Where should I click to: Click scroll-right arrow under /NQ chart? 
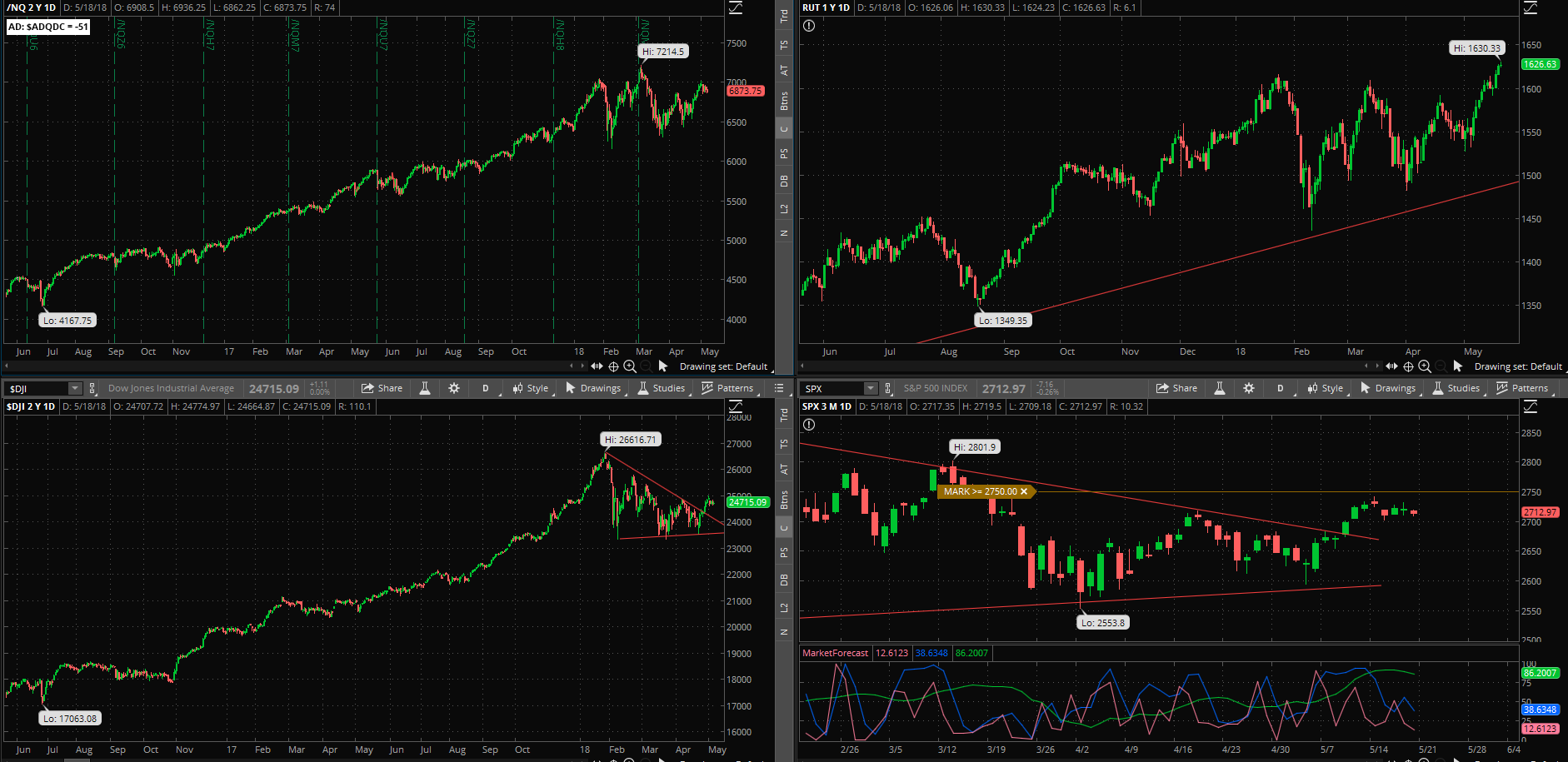[582, 366]
